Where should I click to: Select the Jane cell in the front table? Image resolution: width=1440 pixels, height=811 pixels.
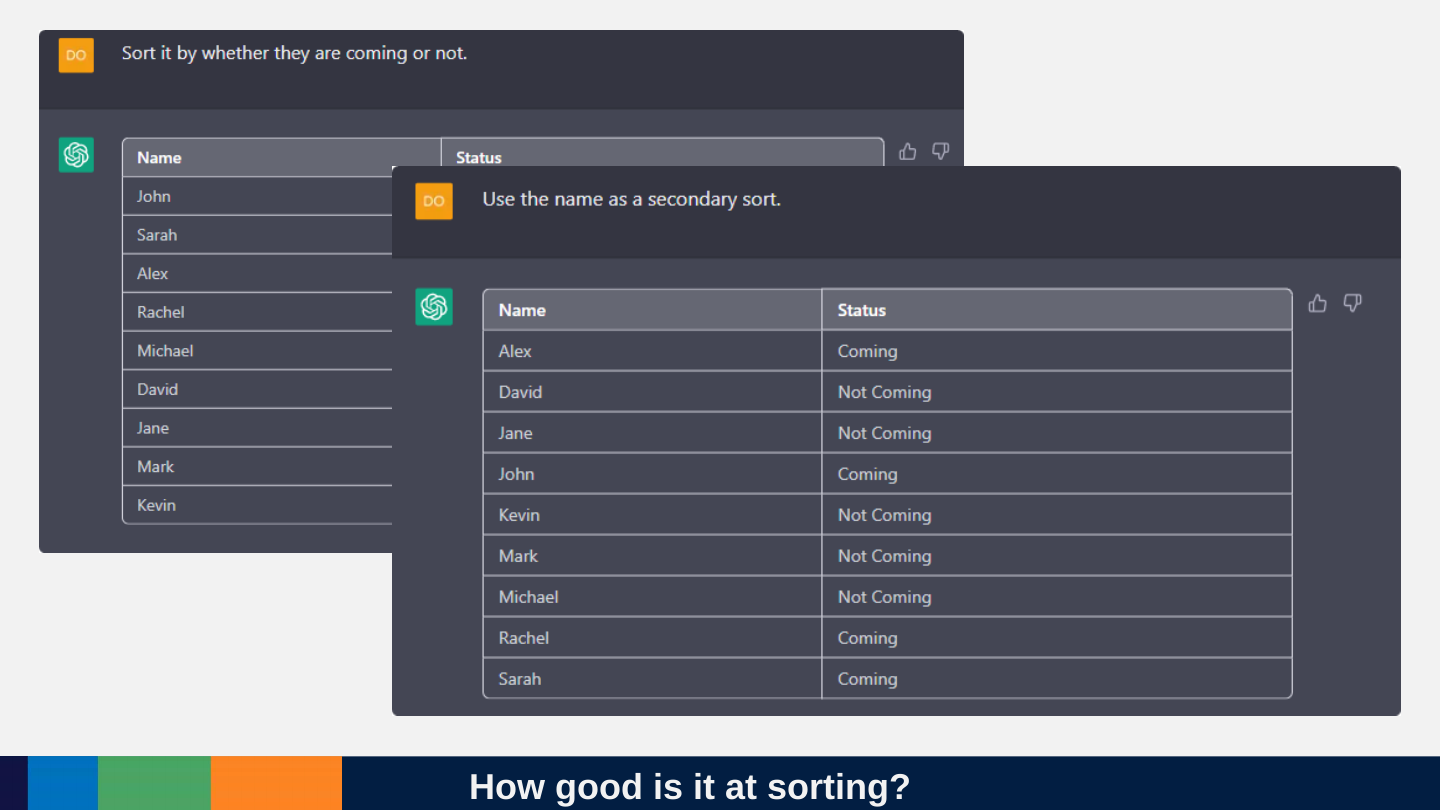tap(652, 433)
